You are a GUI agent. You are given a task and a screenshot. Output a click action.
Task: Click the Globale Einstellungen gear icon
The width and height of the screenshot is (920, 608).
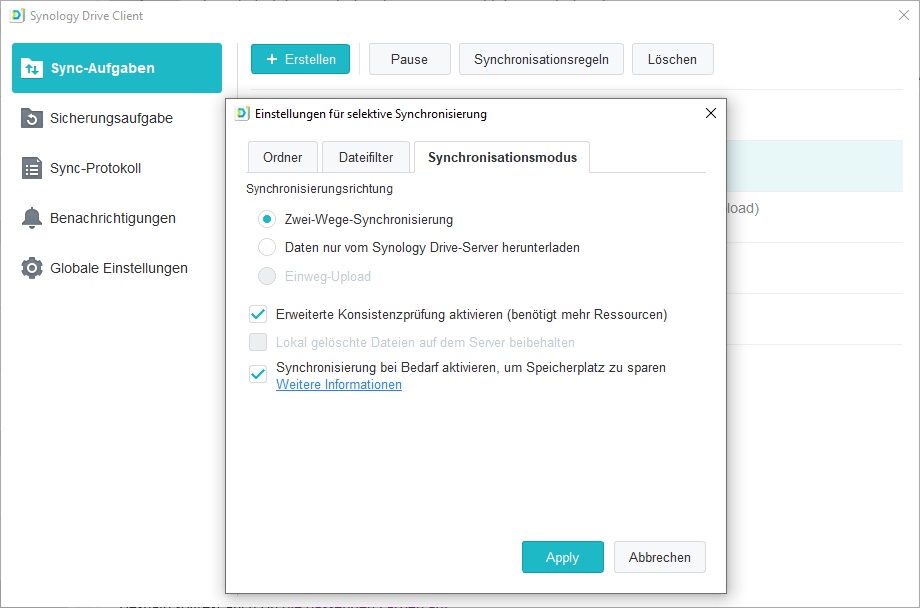tap(32, 268)
